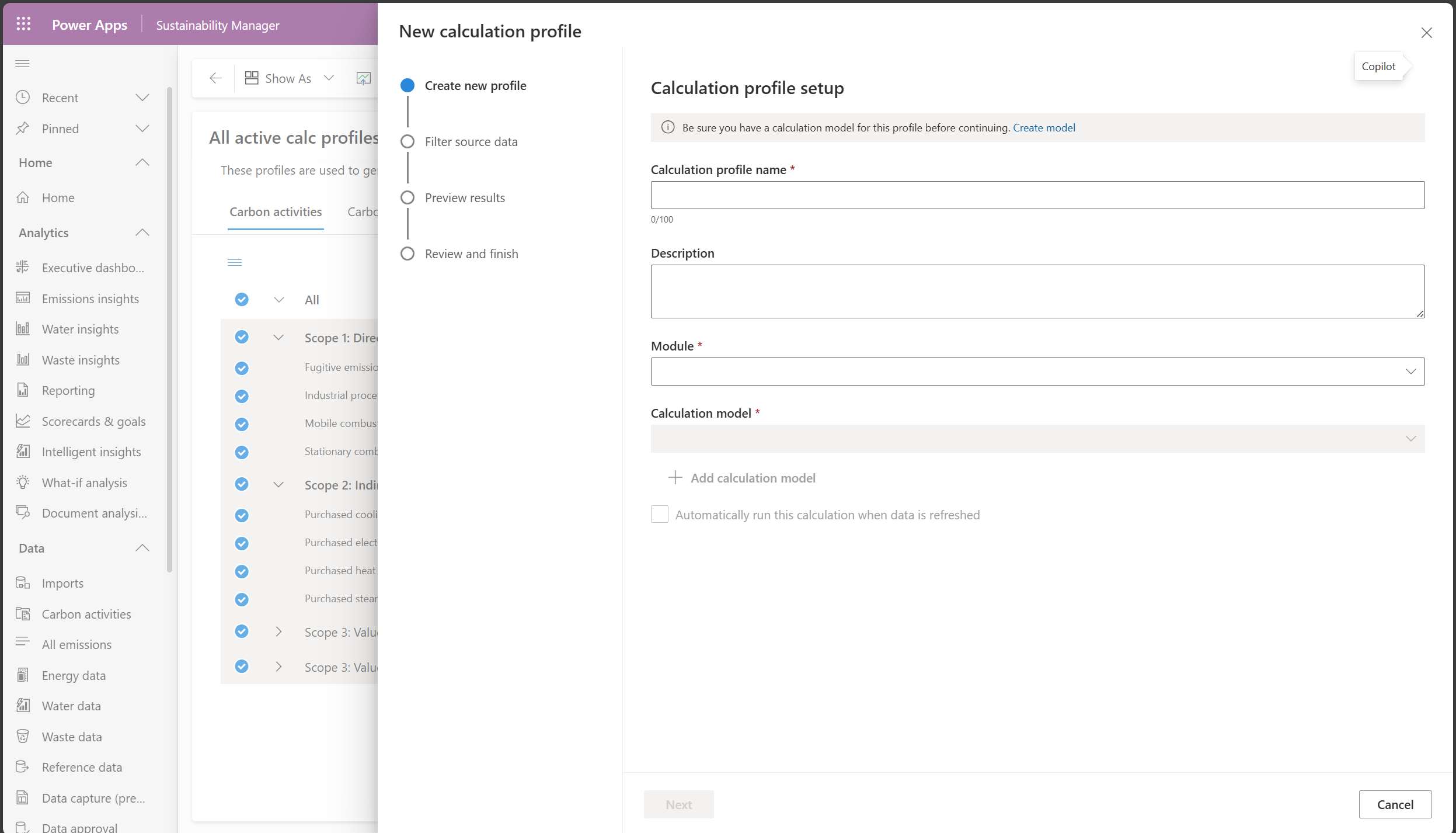Toggle the automatically run calculation checkbox
The height and width of the screenshot is (833, 1456).
click(x=659, y=514)
